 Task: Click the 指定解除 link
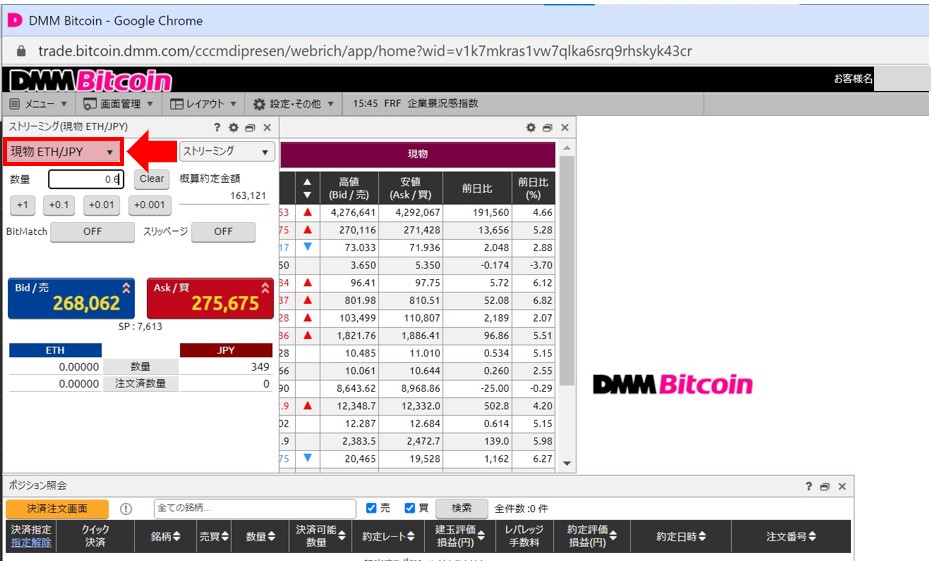tap(31, 543)
